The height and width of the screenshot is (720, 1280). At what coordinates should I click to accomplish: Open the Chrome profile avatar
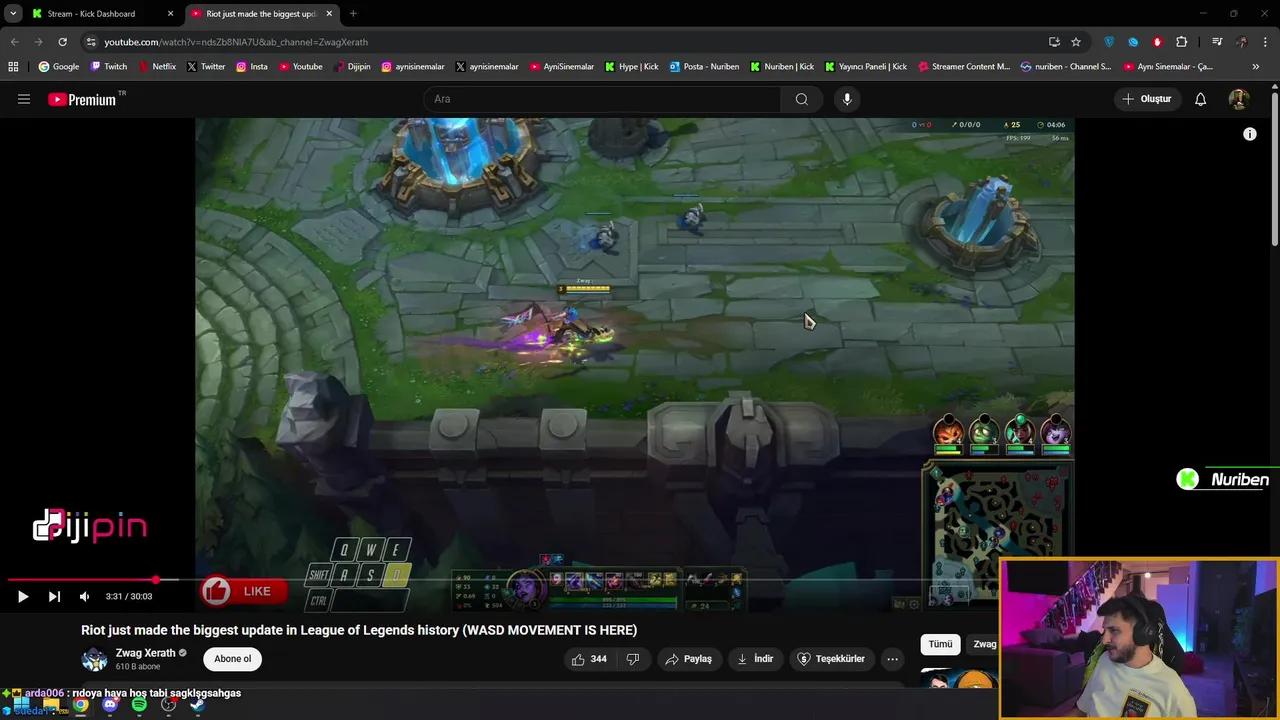click(x=1241, y=42)
